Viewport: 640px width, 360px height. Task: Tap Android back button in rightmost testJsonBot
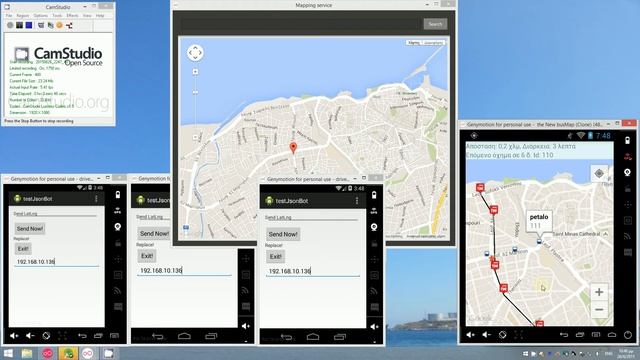click(x=287, y=337)
